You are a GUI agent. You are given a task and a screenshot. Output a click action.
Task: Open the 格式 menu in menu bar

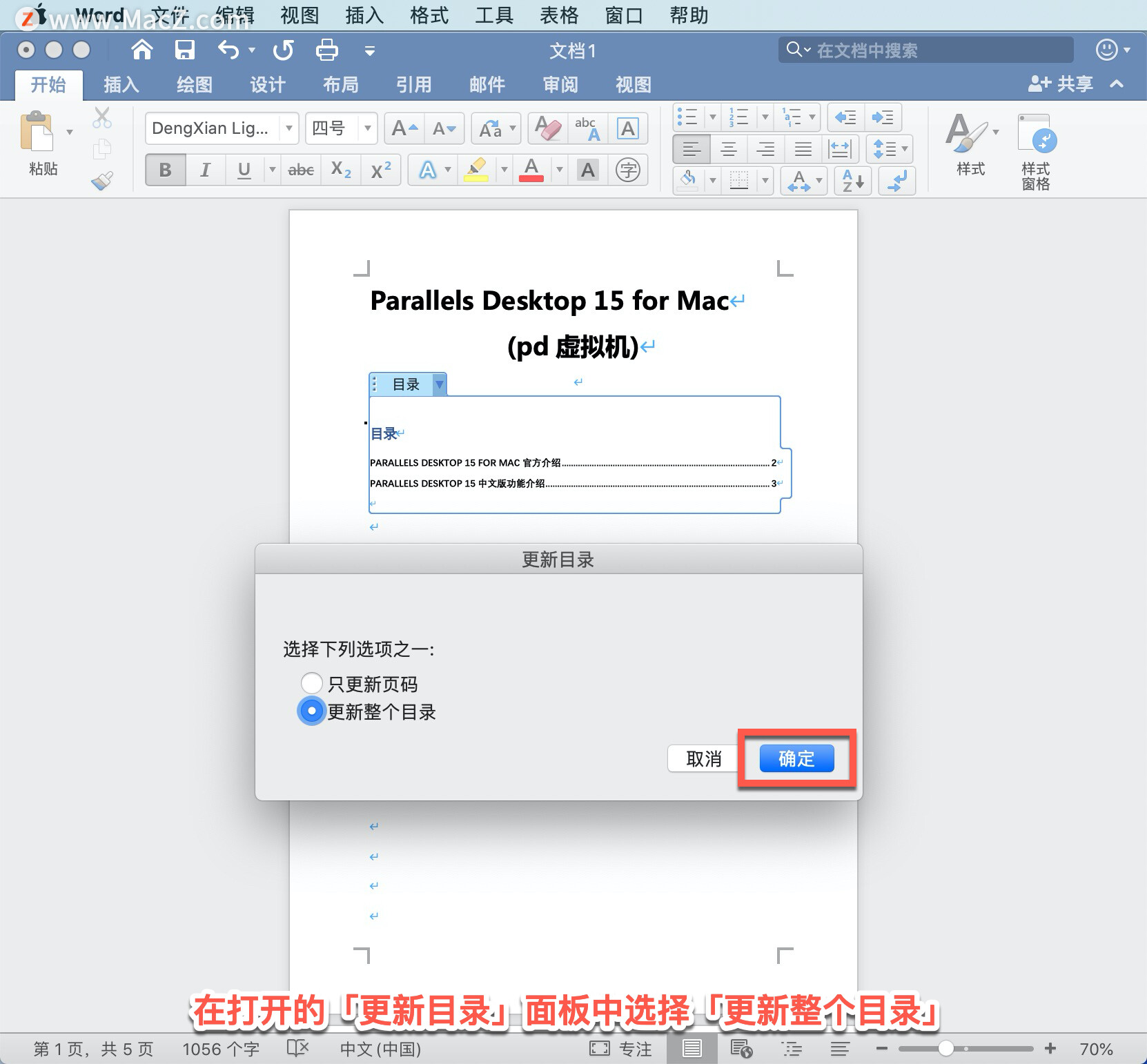(x=429, y=15)
